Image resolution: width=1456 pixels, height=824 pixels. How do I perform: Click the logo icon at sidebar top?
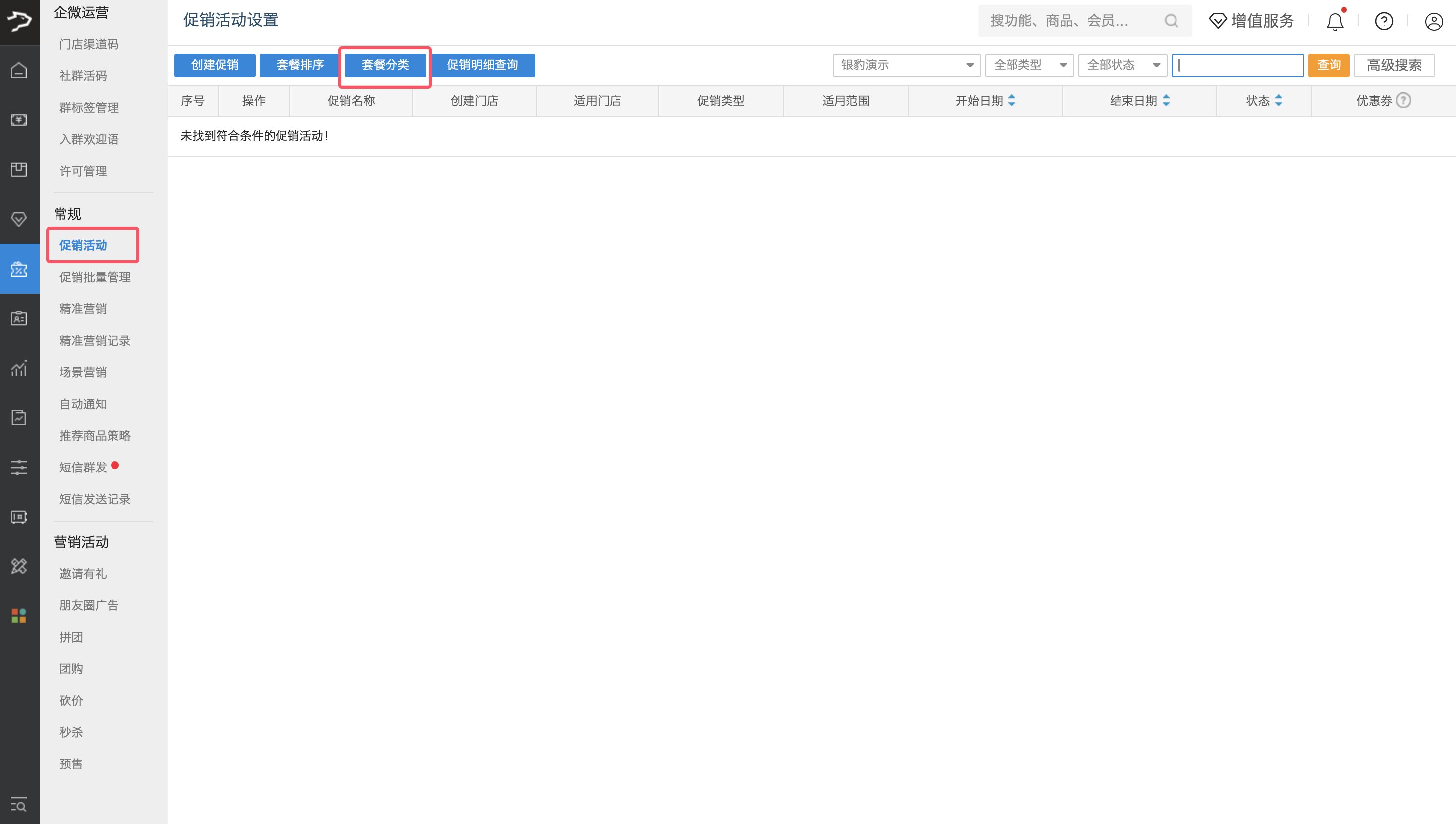point(19,21)
